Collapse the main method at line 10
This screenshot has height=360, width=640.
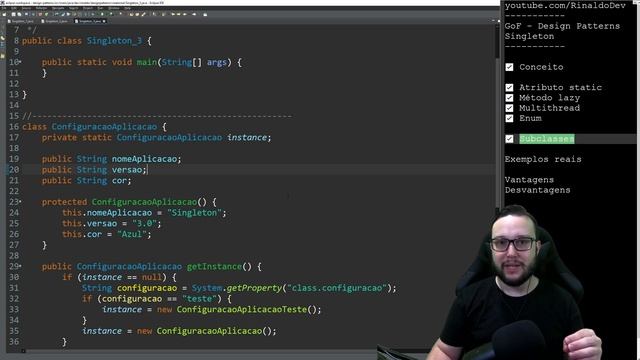point(20,62)
